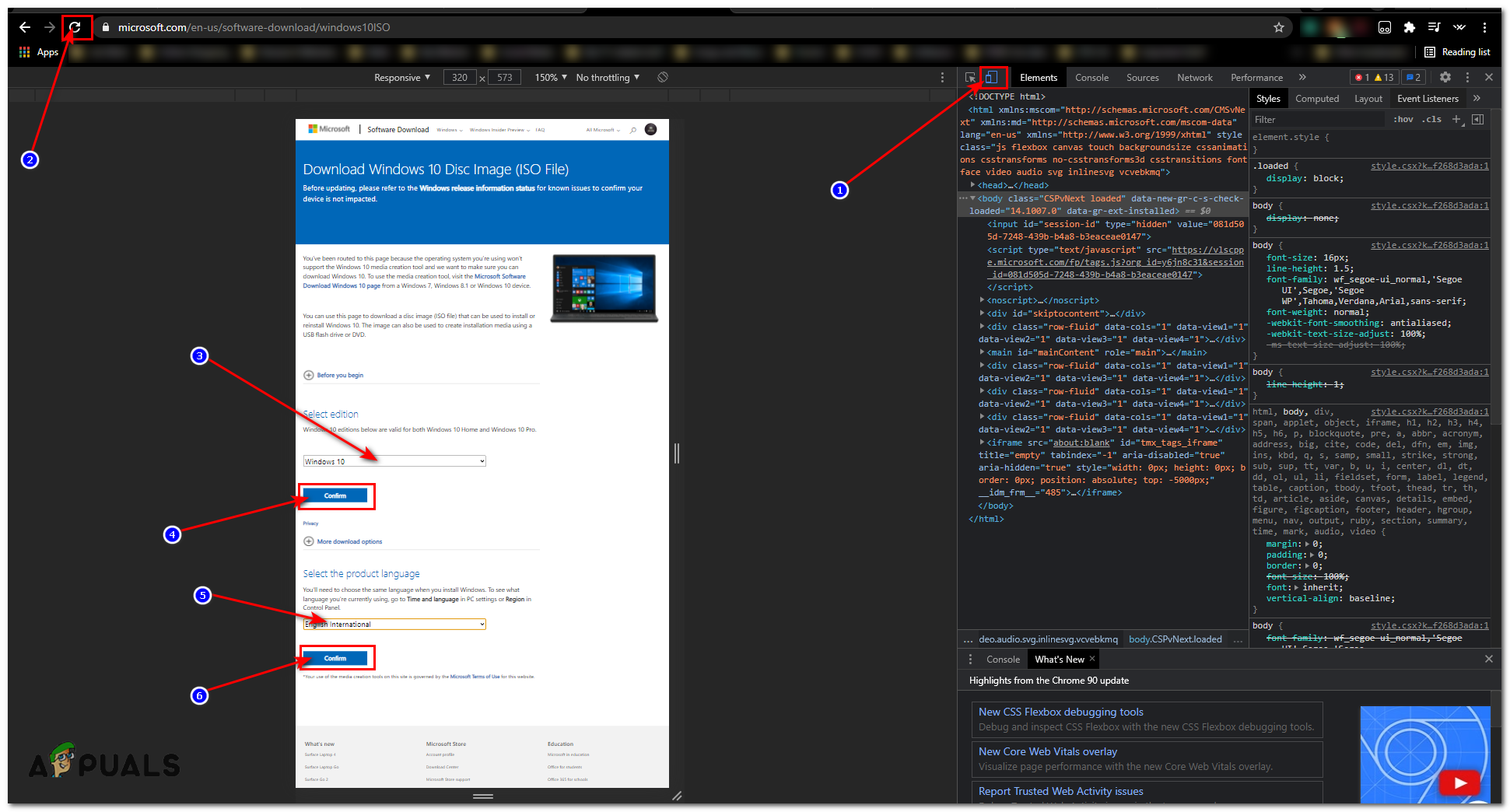Play the What's New video thumbnail
This screenshot has width=1510, height=812.
[1459, 783]
